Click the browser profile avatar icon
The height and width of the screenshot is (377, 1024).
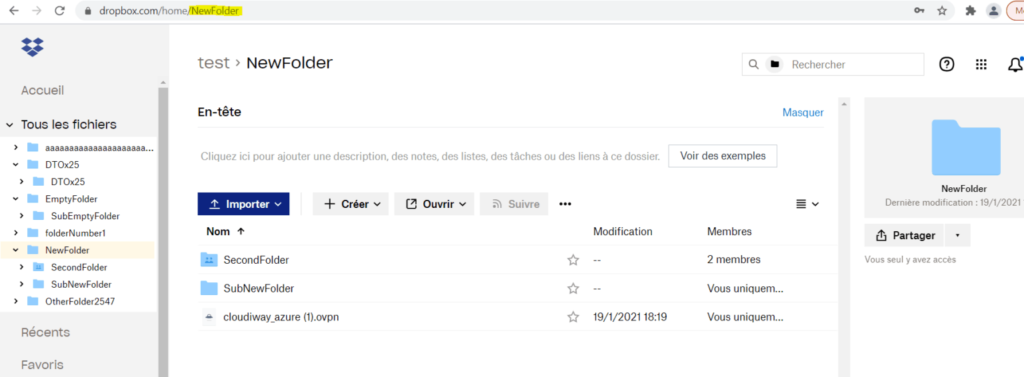[993, 10]
